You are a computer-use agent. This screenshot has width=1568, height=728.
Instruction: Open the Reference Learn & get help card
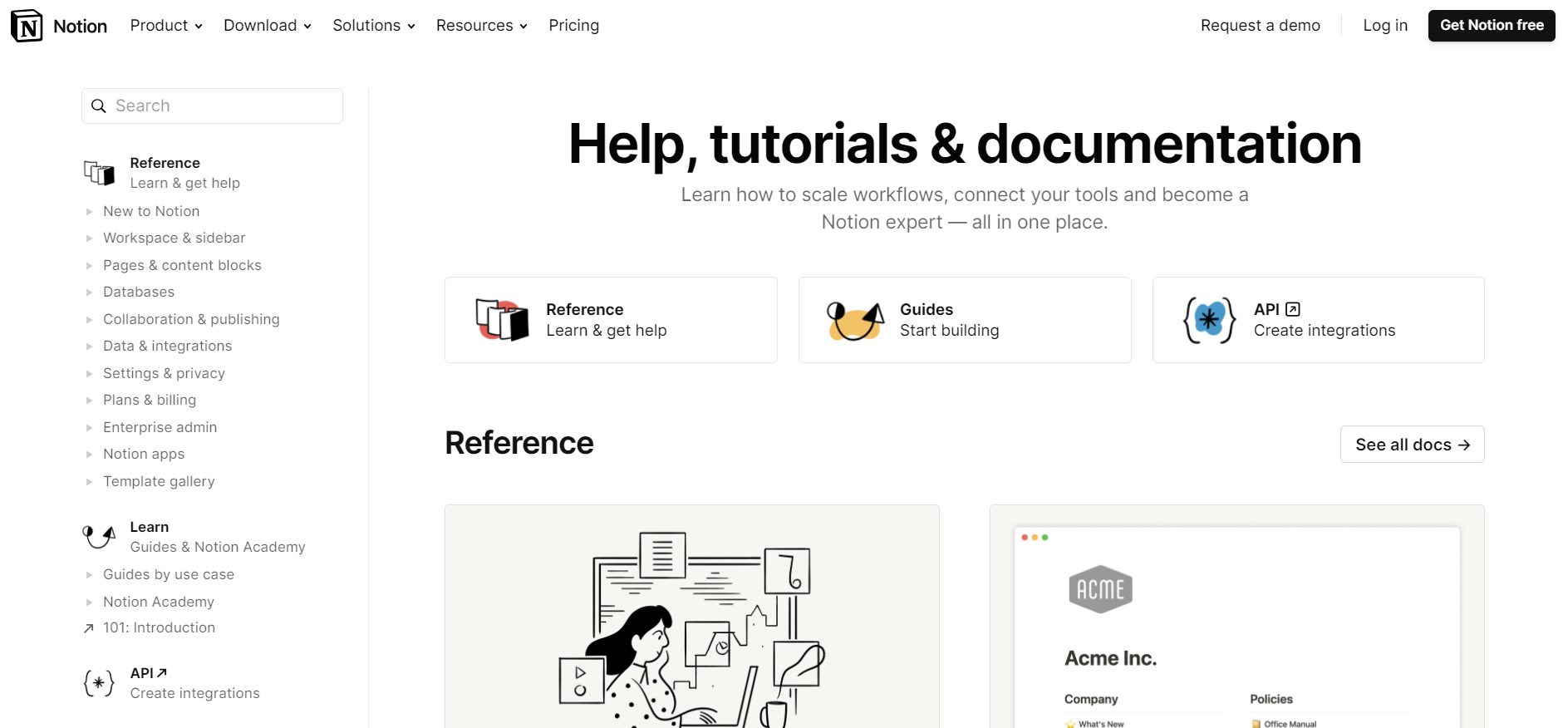pos(611,320)
